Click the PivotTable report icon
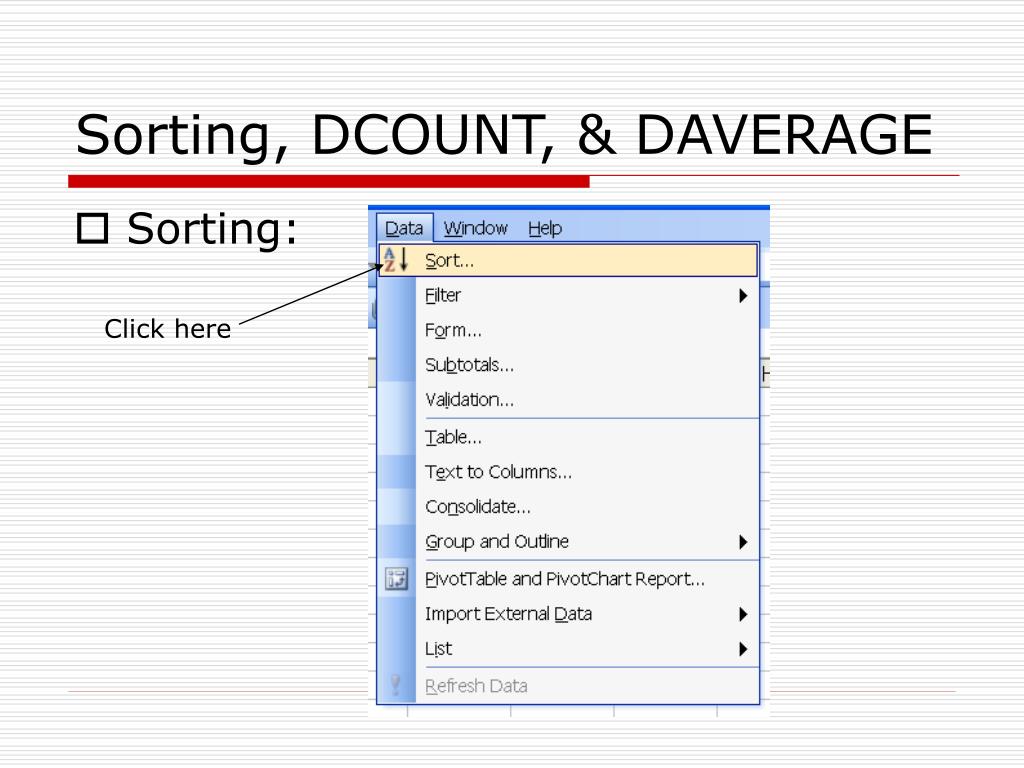1024x768 pixels. (x=396, y=579)
